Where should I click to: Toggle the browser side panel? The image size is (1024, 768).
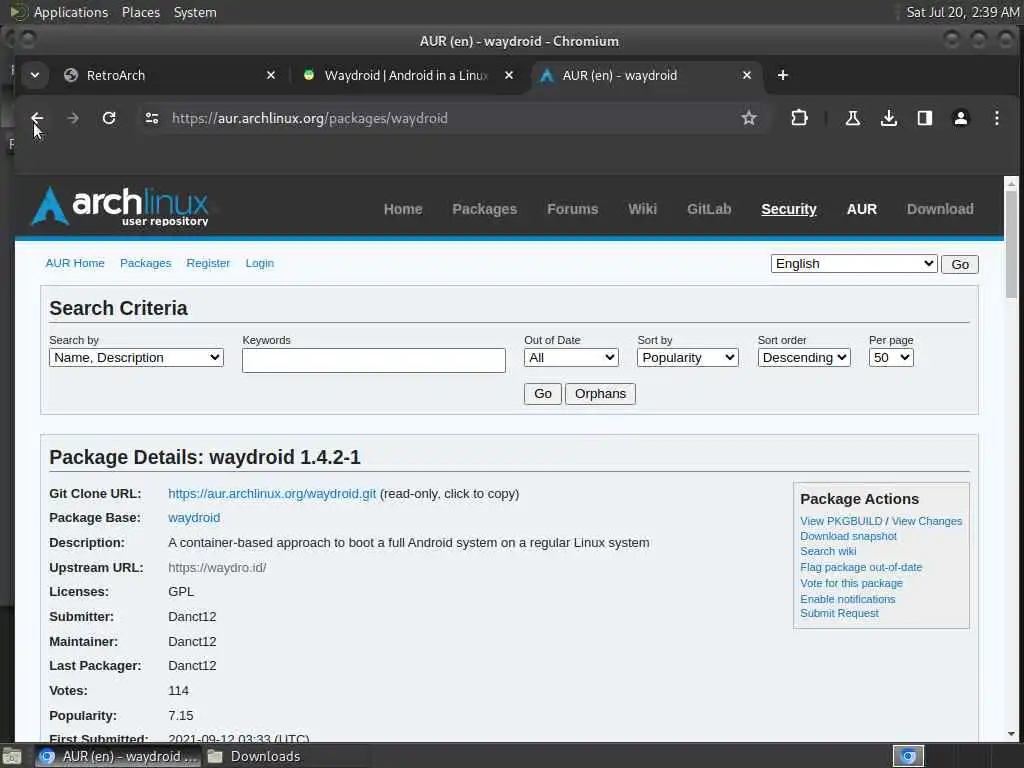(x=925, y=118)
